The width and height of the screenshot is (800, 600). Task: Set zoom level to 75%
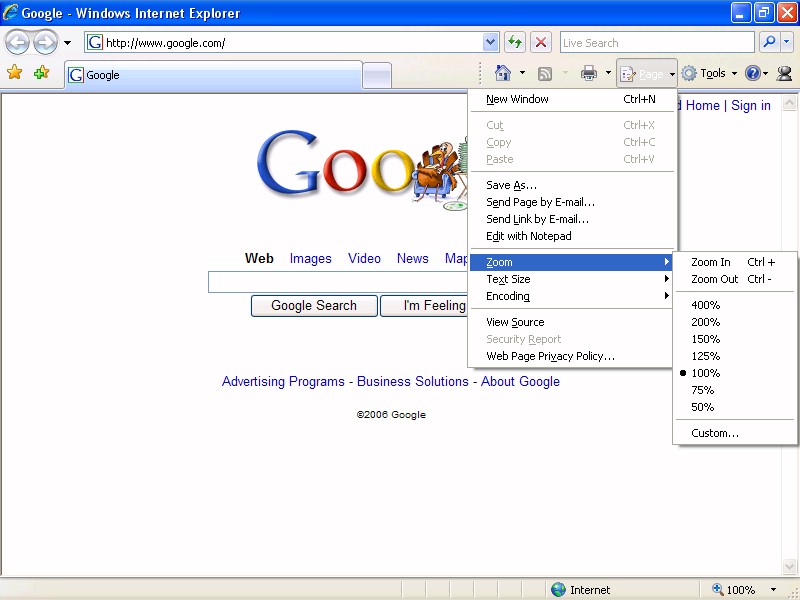coord(735,390)
